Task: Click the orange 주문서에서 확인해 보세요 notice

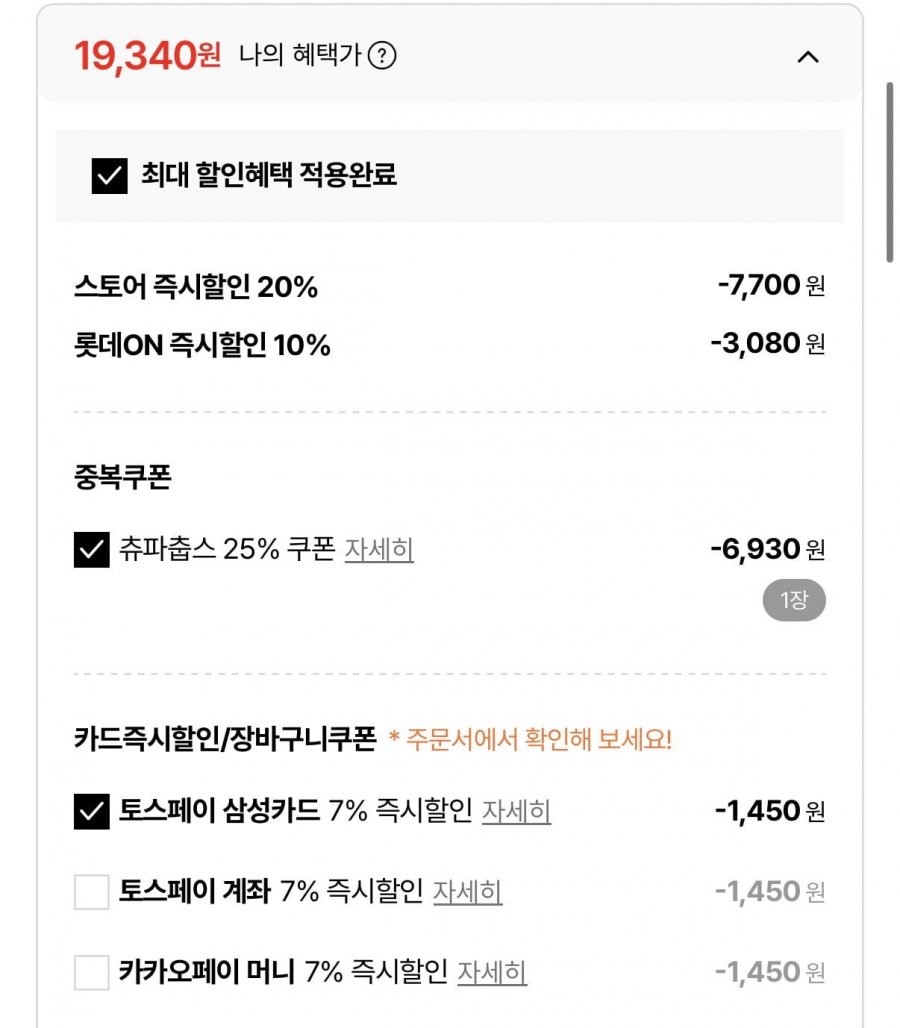Action: click(530, 740)
